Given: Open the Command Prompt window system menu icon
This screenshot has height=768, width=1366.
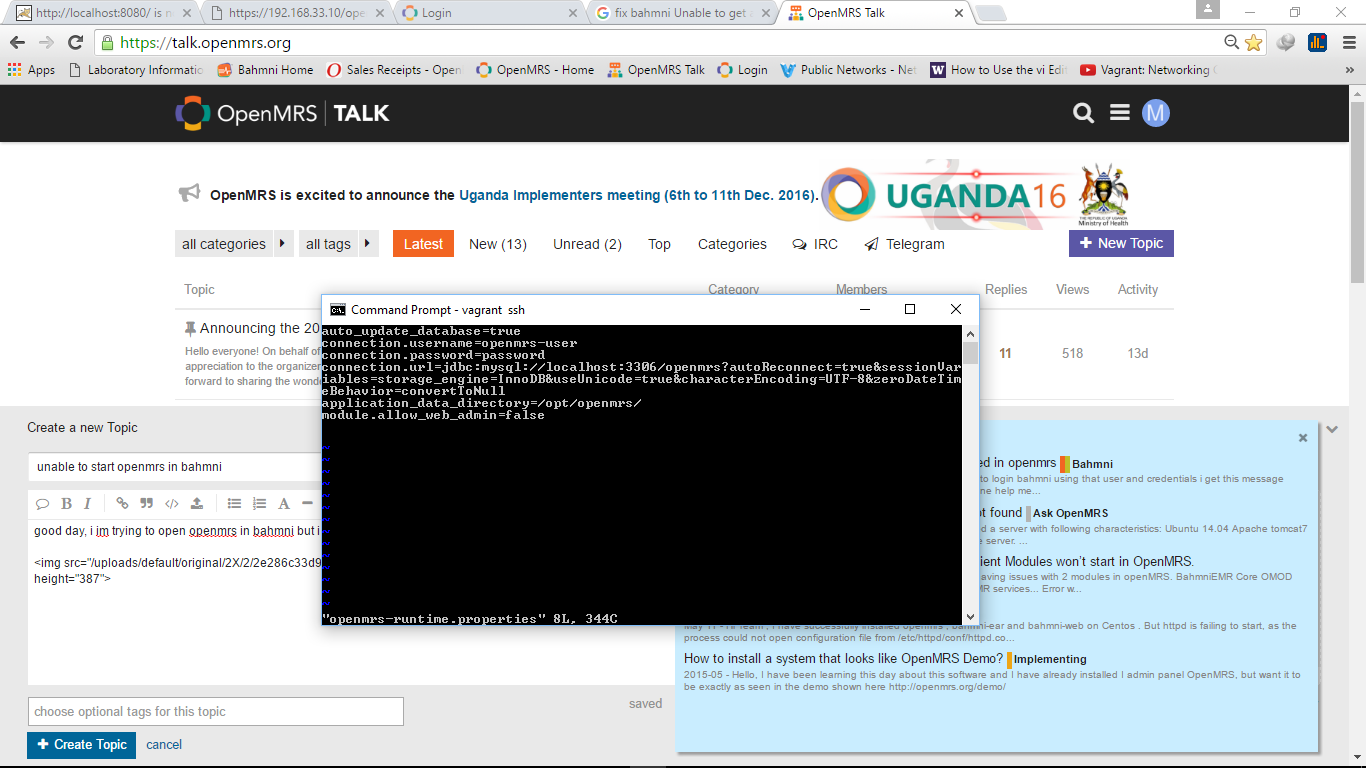Looking at the screenshot, I should click(x=338, y=310).
